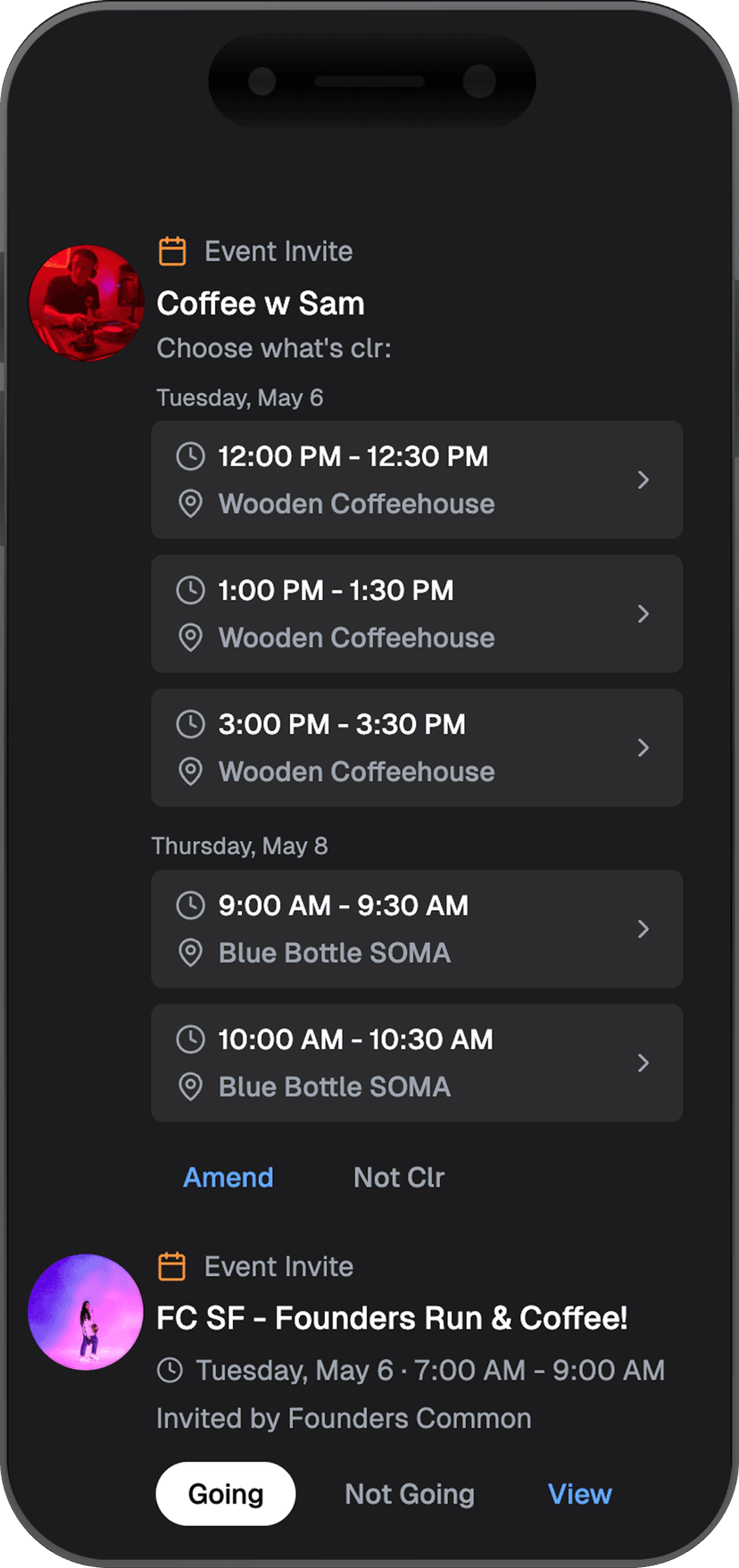Image resolution: width=739 pixels, height=1568 pixels.
Task: Open the 1:00 PM - 1:30 PM slot chevron
Action: click(643, 614)
